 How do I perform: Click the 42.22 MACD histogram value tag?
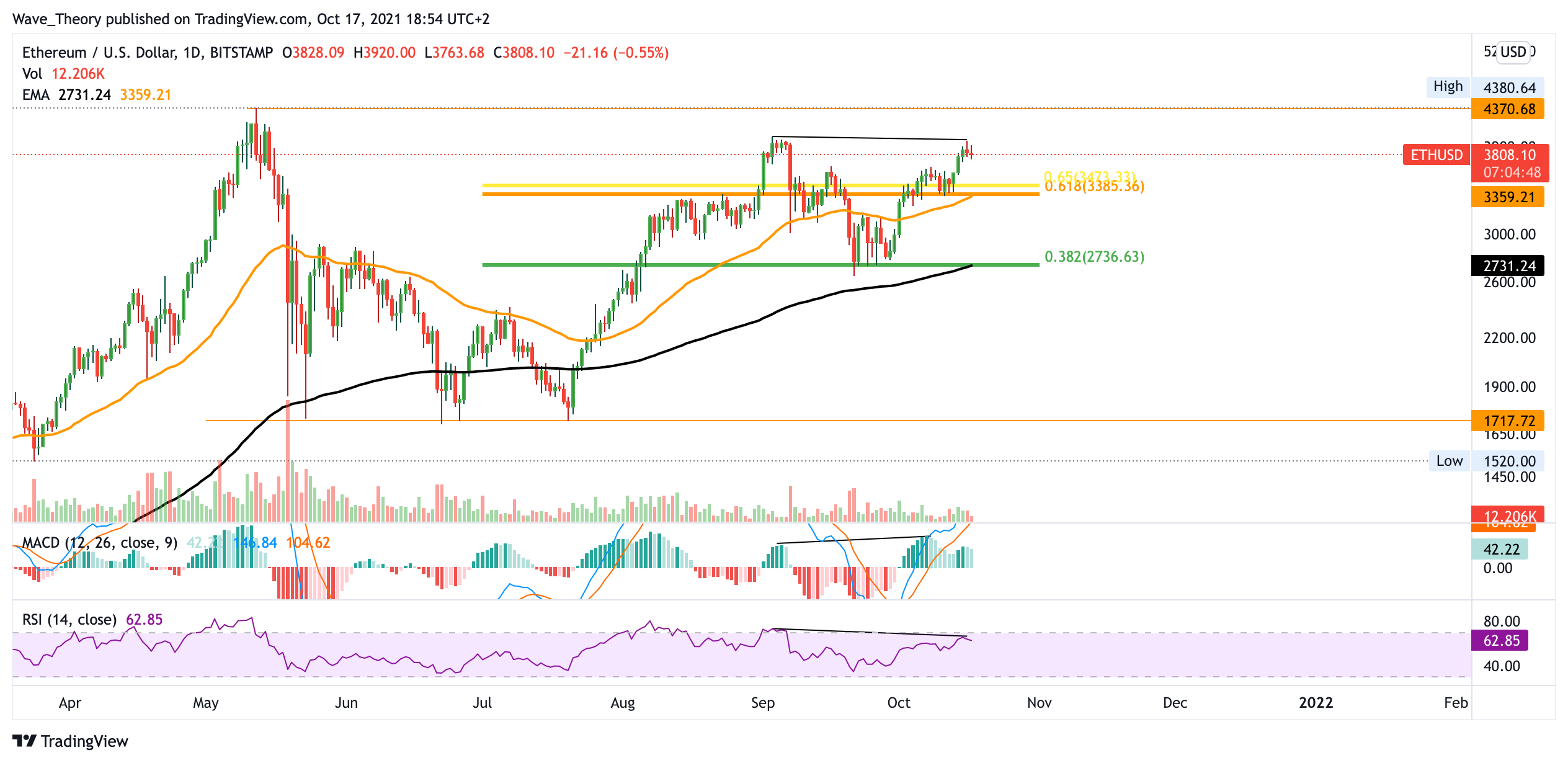[x=1500, y=550]
